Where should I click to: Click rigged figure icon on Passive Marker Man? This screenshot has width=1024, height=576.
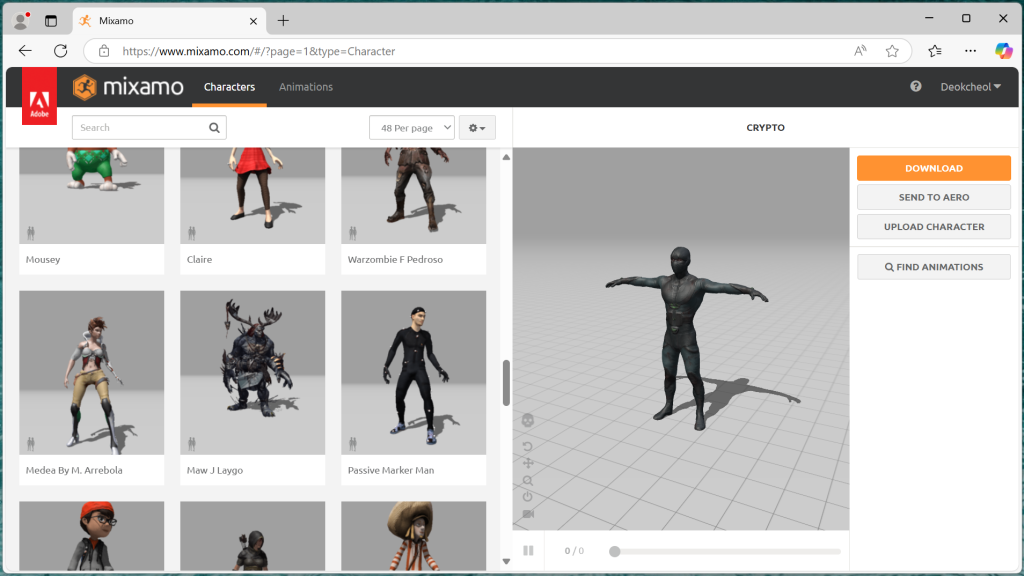(353, 444)
